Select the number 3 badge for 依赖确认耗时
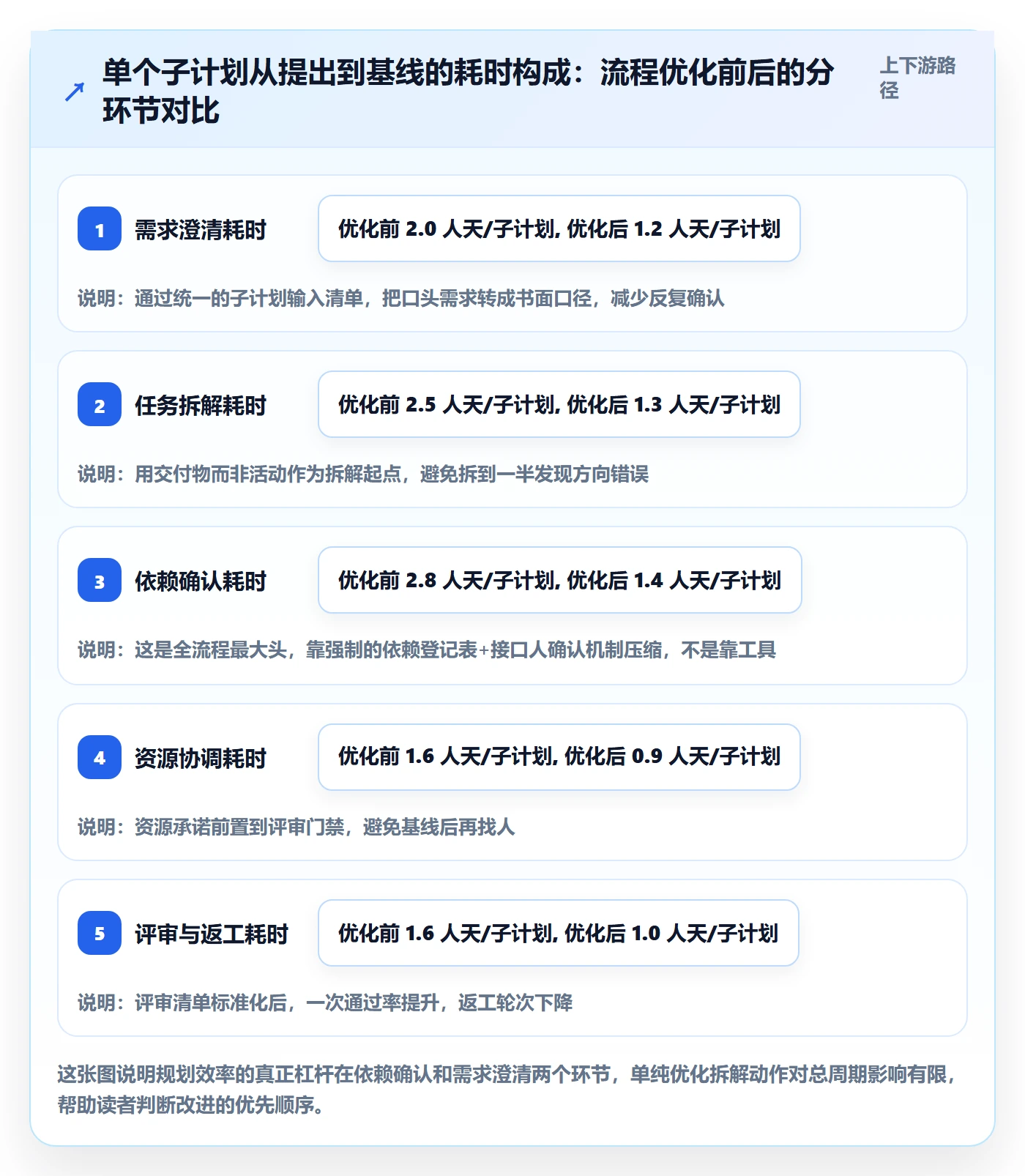 coord(100,580)
